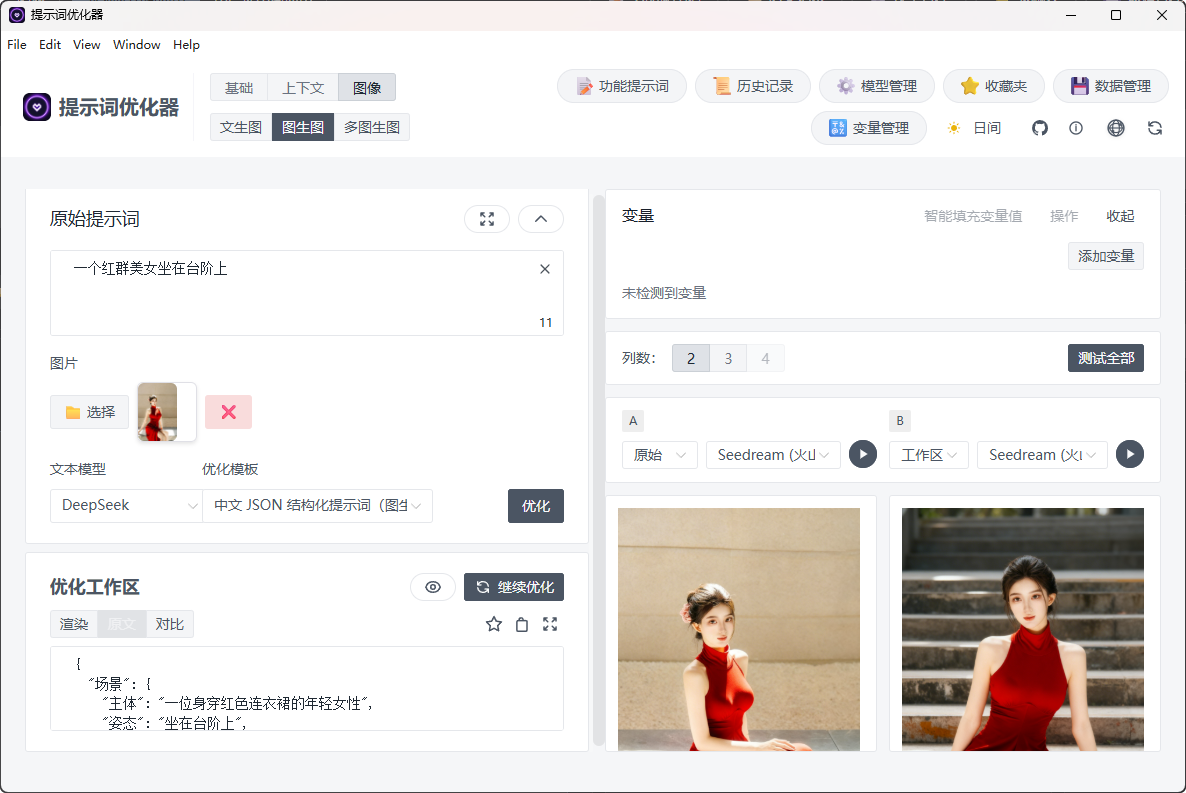Click the 测试全部 button
The height and width of the screenshot is (793, 1186).
tap(1105, 357)
